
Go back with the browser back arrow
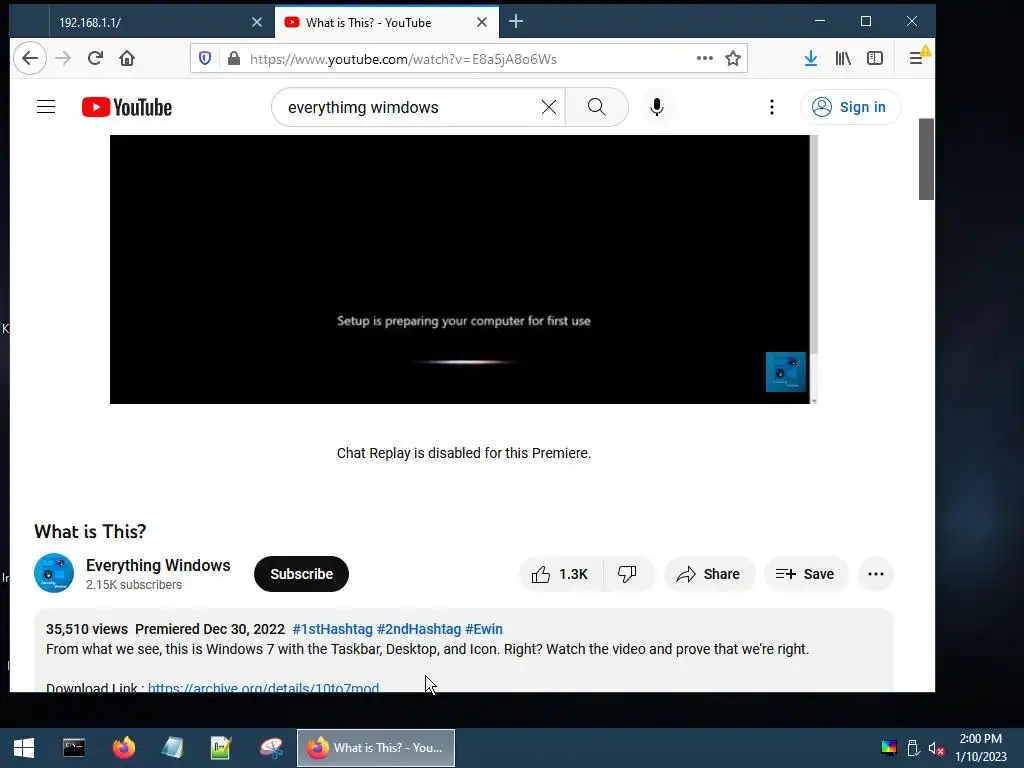click(30, 59)
